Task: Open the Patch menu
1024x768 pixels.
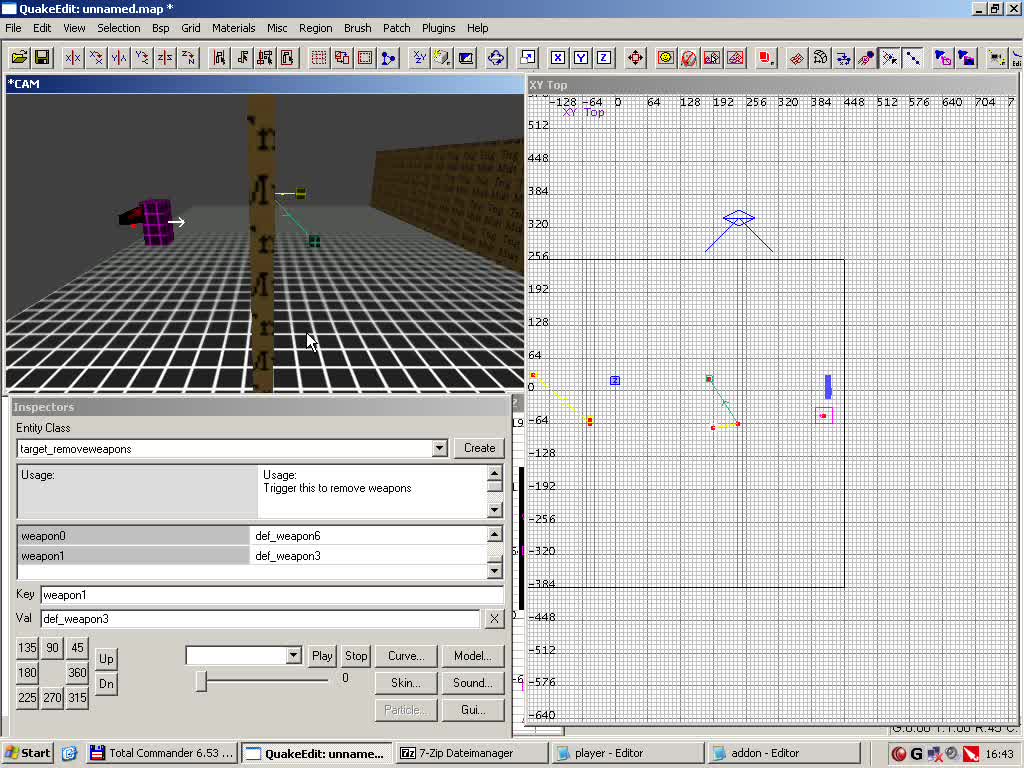Action: point(396,28)
